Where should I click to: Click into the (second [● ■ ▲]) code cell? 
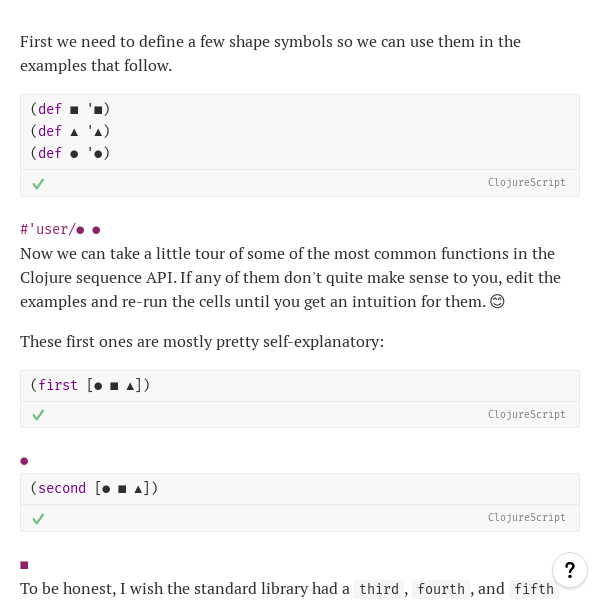pos(300,489)
